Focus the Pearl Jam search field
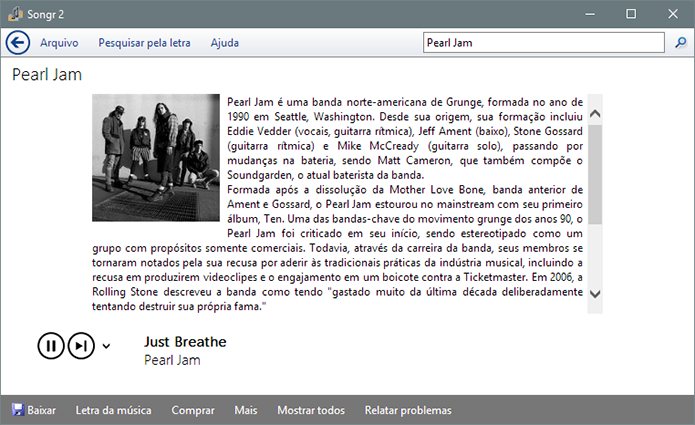 click(x=544, y=43)
